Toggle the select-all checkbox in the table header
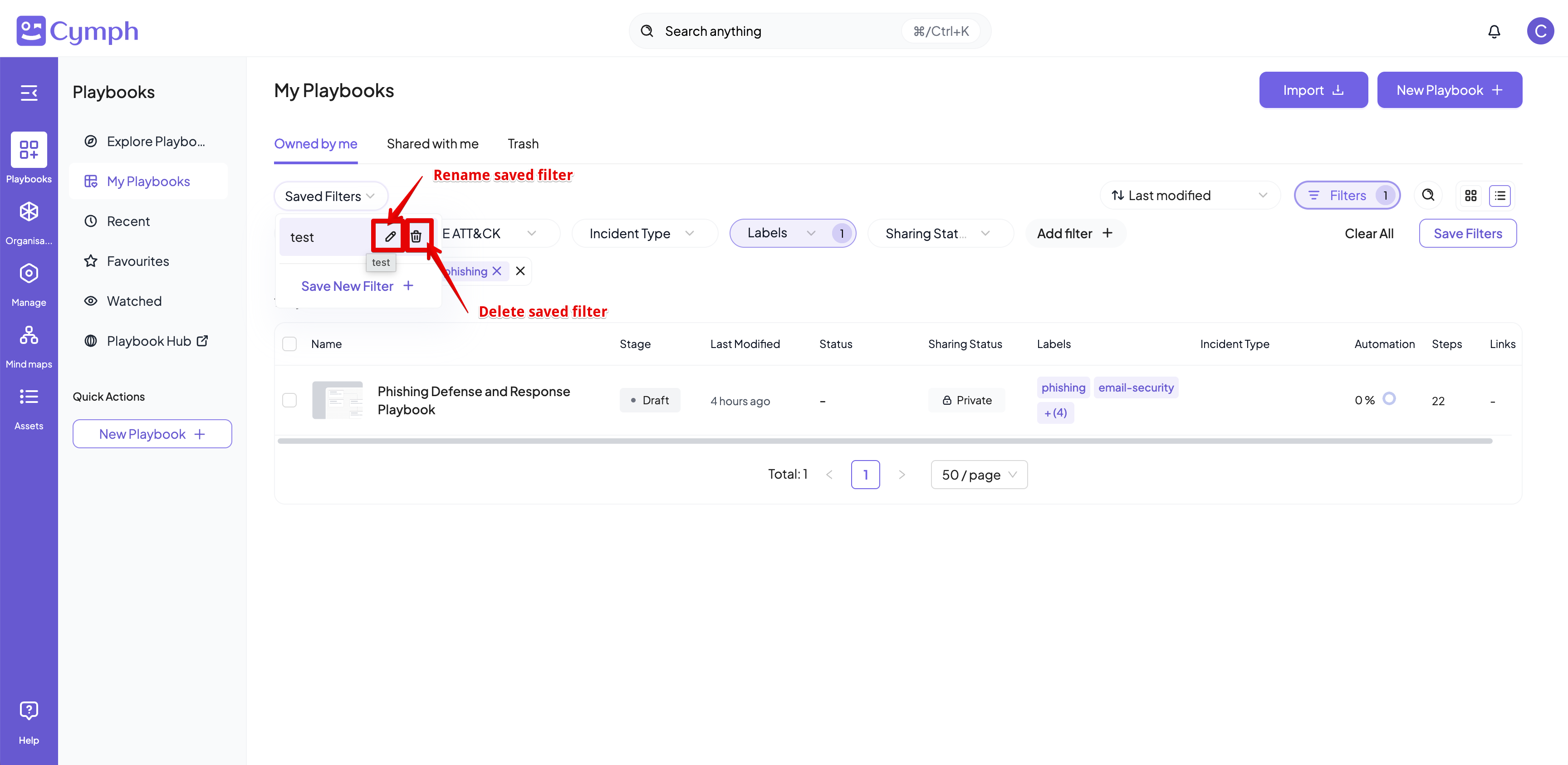Viewport: 1568px width, 765px height. point(290,343)
